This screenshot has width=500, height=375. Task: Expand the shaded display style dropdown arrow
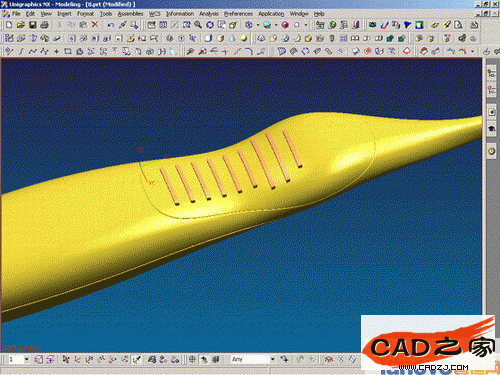tap(276, 25)
